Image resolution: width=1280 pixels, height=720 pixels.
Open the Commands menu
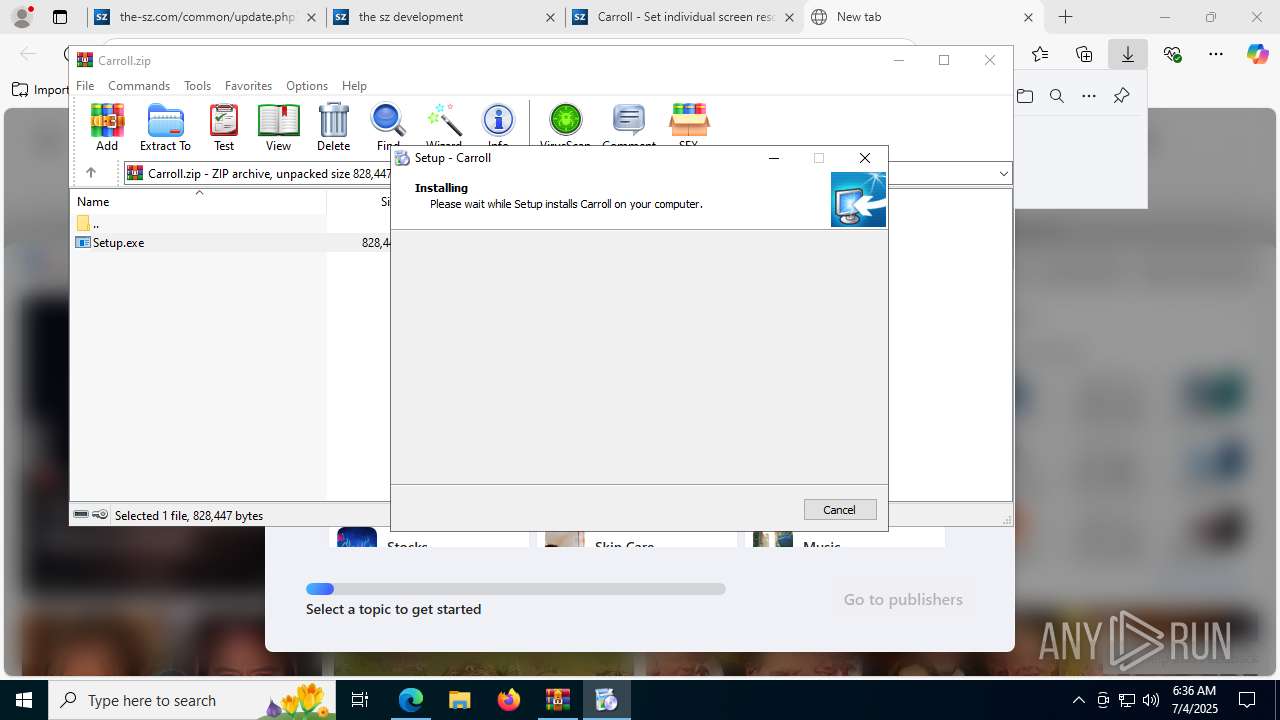tap(139, 86)
